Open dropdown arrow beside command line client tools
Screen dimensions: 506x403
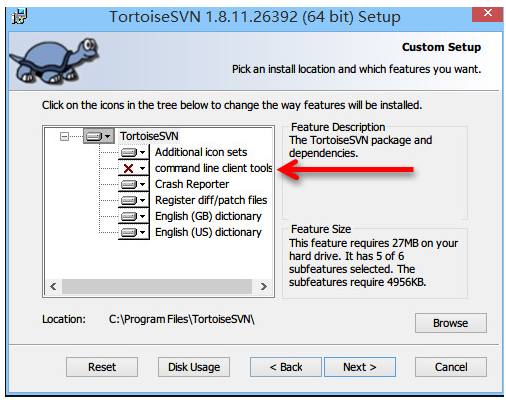coord(143,168)
